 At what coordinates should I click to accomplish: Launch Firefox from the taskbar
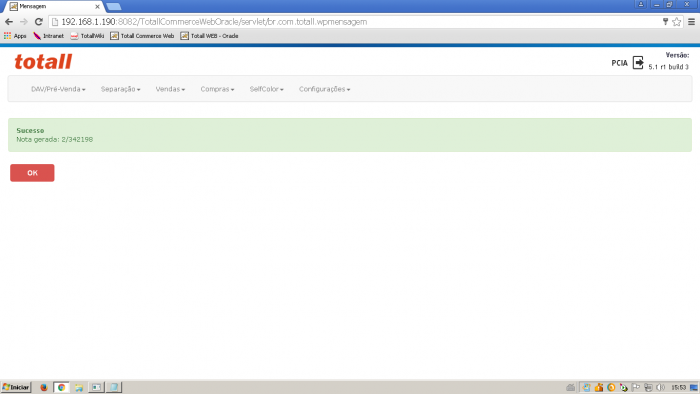(44, 387)
